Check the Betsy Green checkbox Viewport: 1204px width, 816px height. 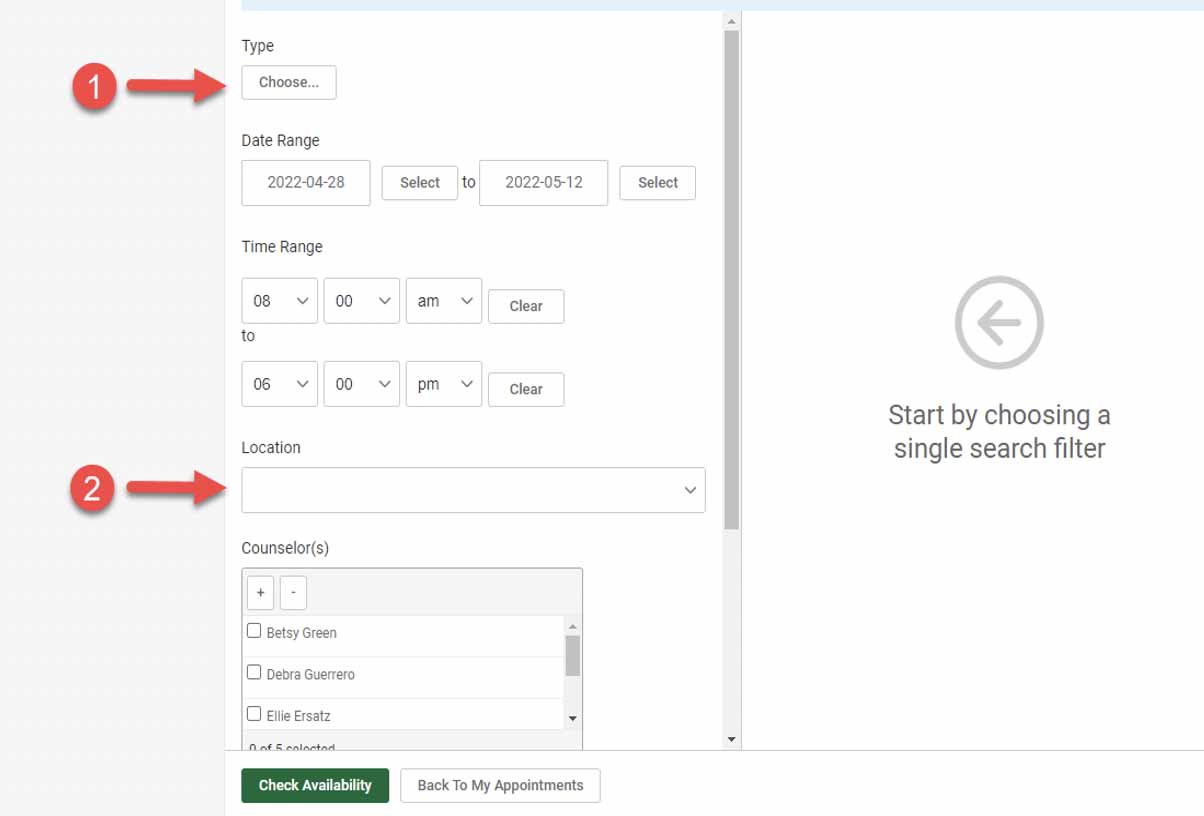pyautogui.click(x=254, y=631)
